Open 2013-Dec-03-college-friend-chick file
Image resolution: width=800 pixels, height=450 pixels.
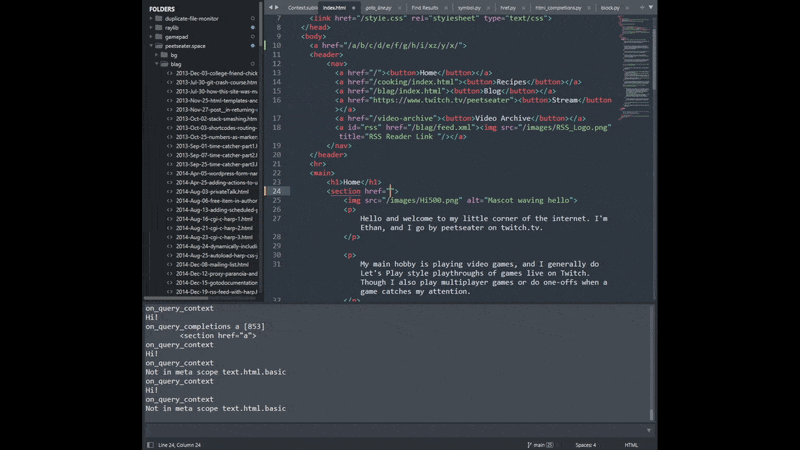click(217, 73)
